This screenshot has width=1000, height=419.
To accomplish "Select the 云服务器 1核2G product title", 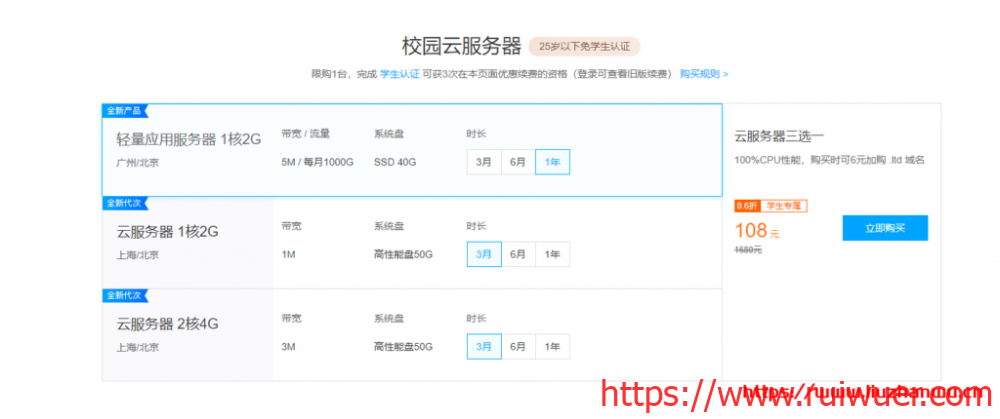I will [x=167, y=232].
